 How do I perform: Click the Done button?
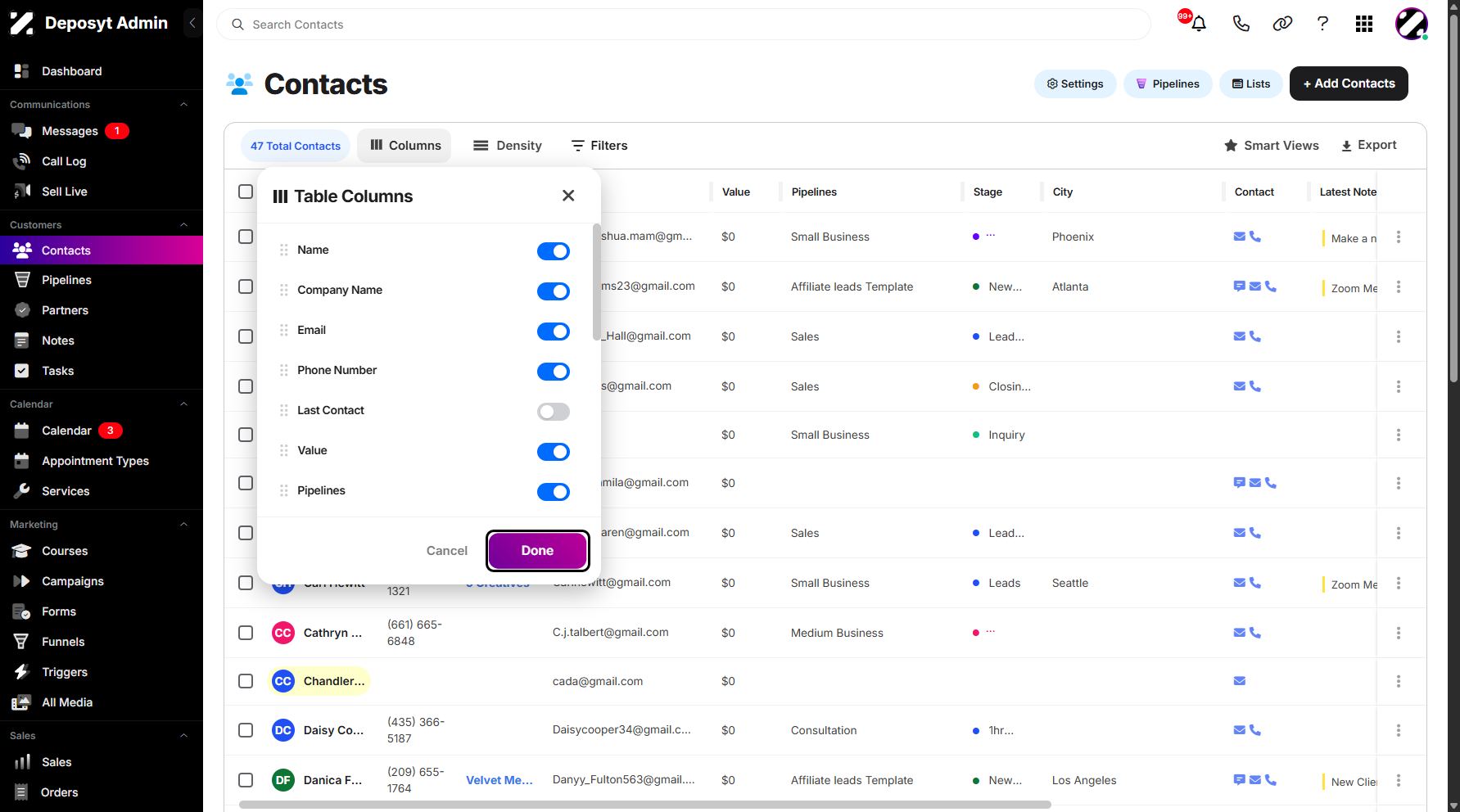(x=538, y=551)
